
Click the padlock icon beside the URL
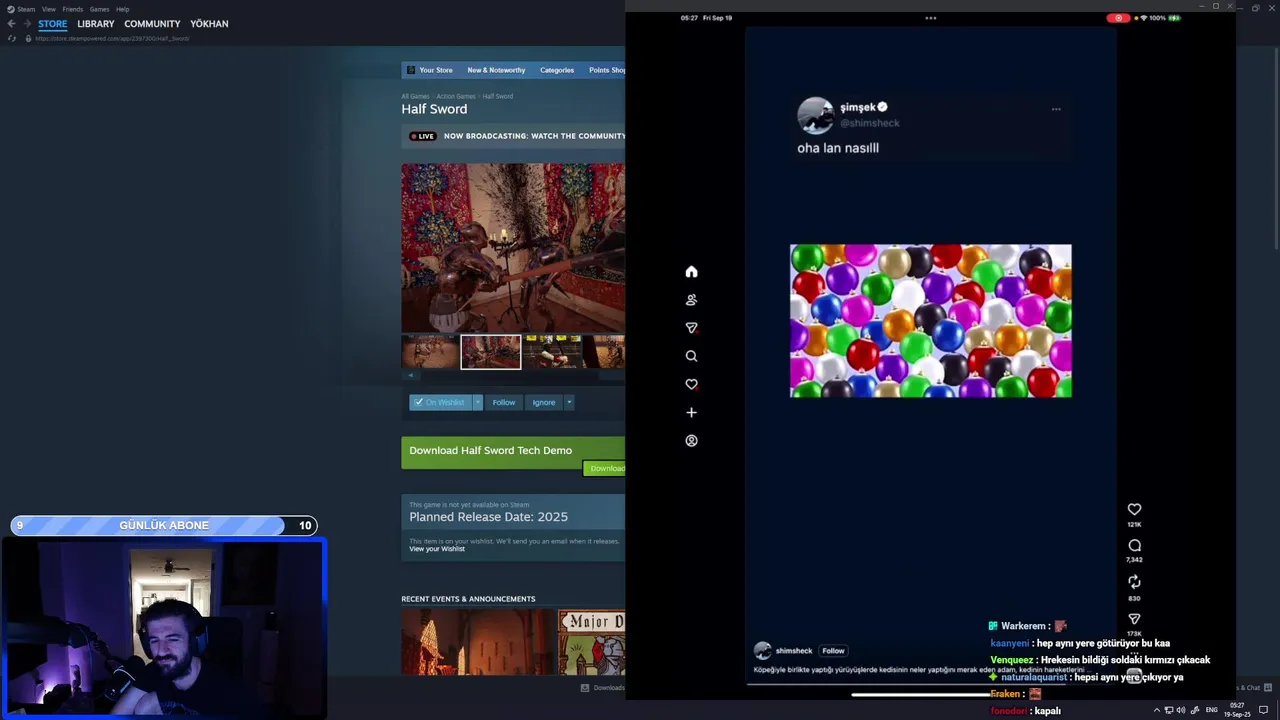[x=28, y=38]
